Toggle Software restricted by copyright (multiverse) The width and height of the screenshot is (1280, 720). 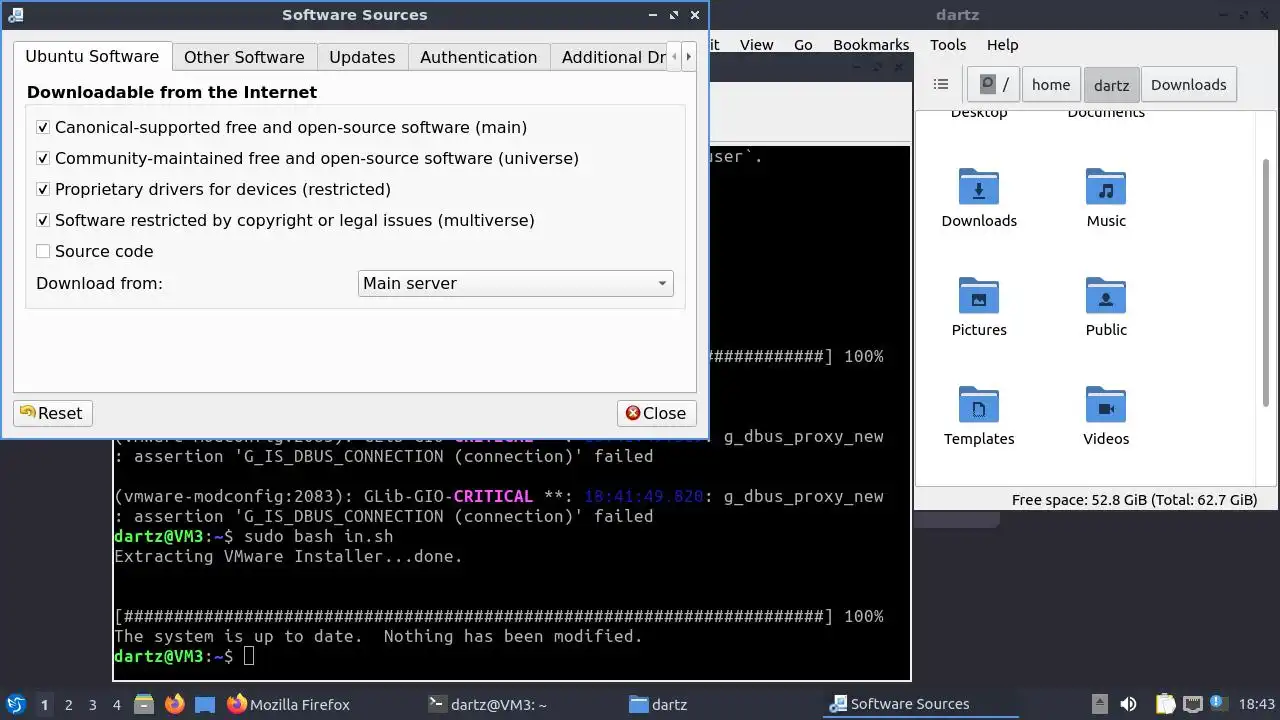point(43,220)
